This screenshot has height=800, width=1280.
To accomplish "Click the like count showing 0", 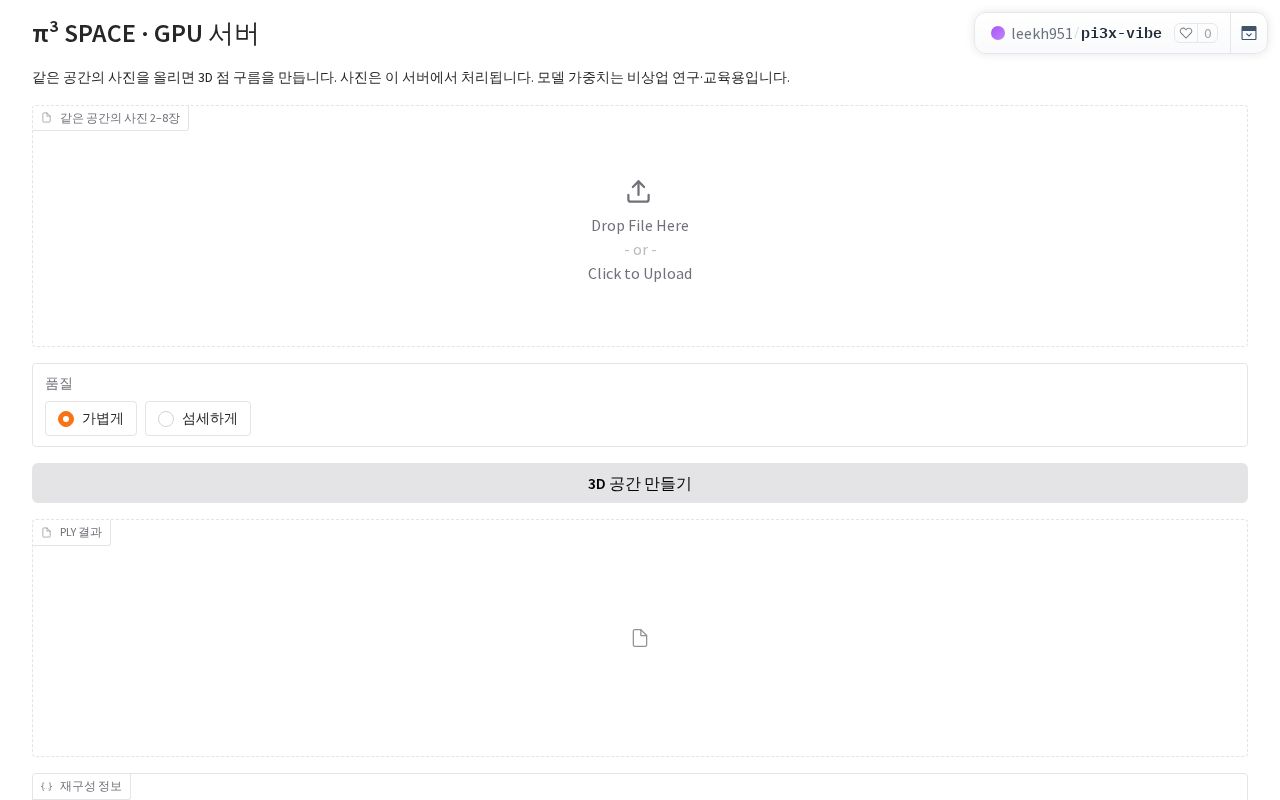I will (1208, 33).
